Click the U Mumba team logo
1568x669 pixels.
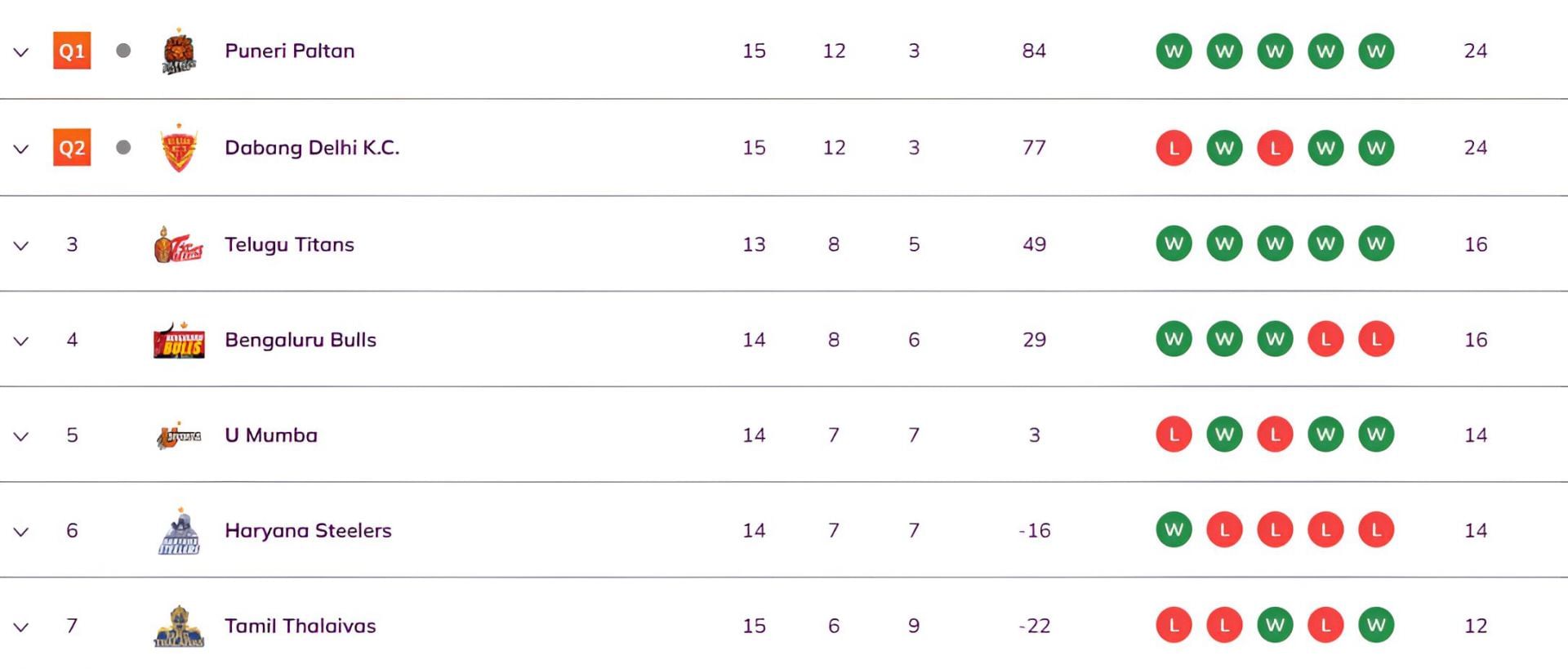pyautogui.click(x=179, y=436)
